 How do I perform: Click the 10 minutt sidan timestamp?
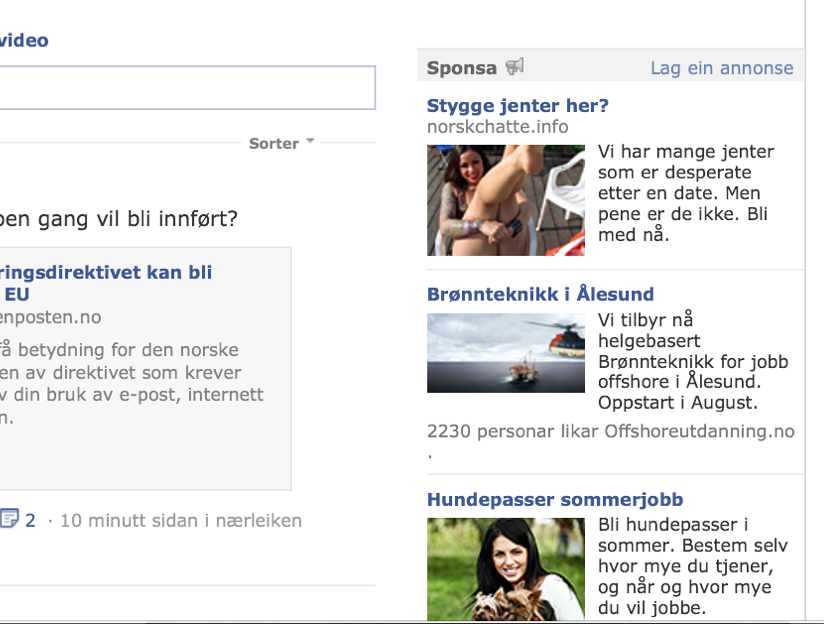pyautogui.click(x=181, y=520)
